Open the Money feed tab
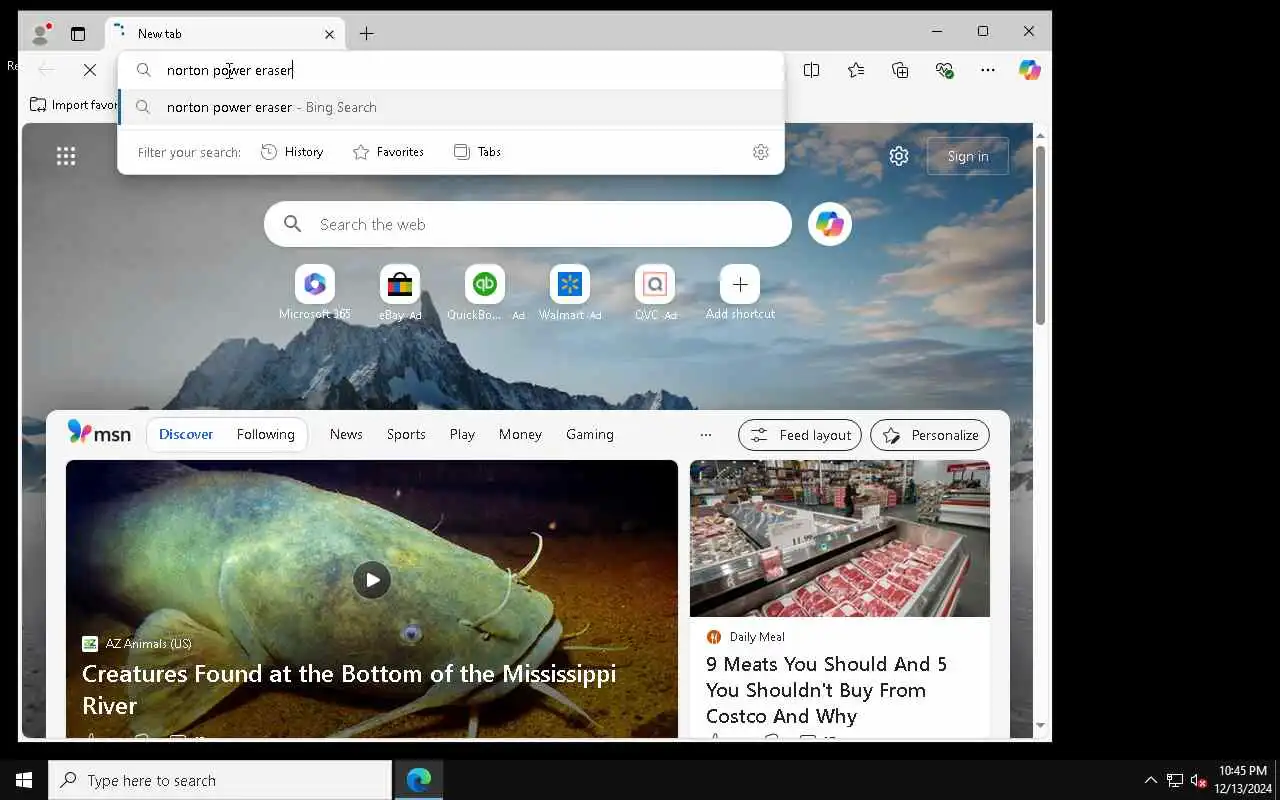This screenshot has height=800, width=1280. point(520,434)
